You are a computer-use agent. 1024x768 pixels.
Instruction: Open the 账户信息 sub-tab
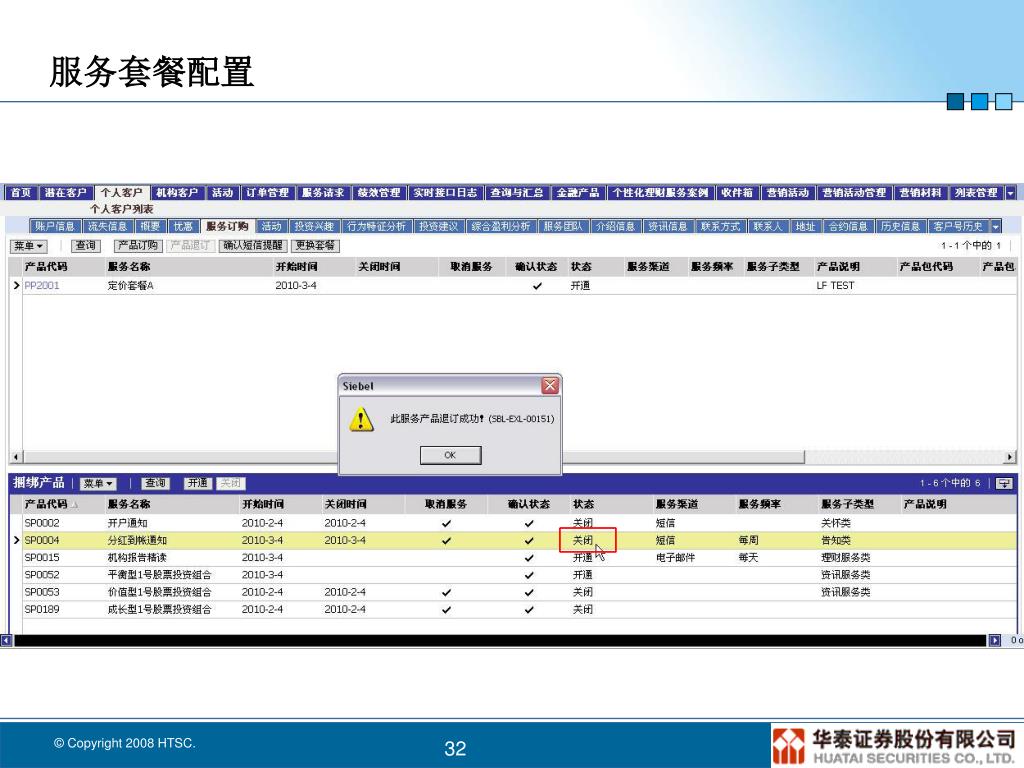55,227
